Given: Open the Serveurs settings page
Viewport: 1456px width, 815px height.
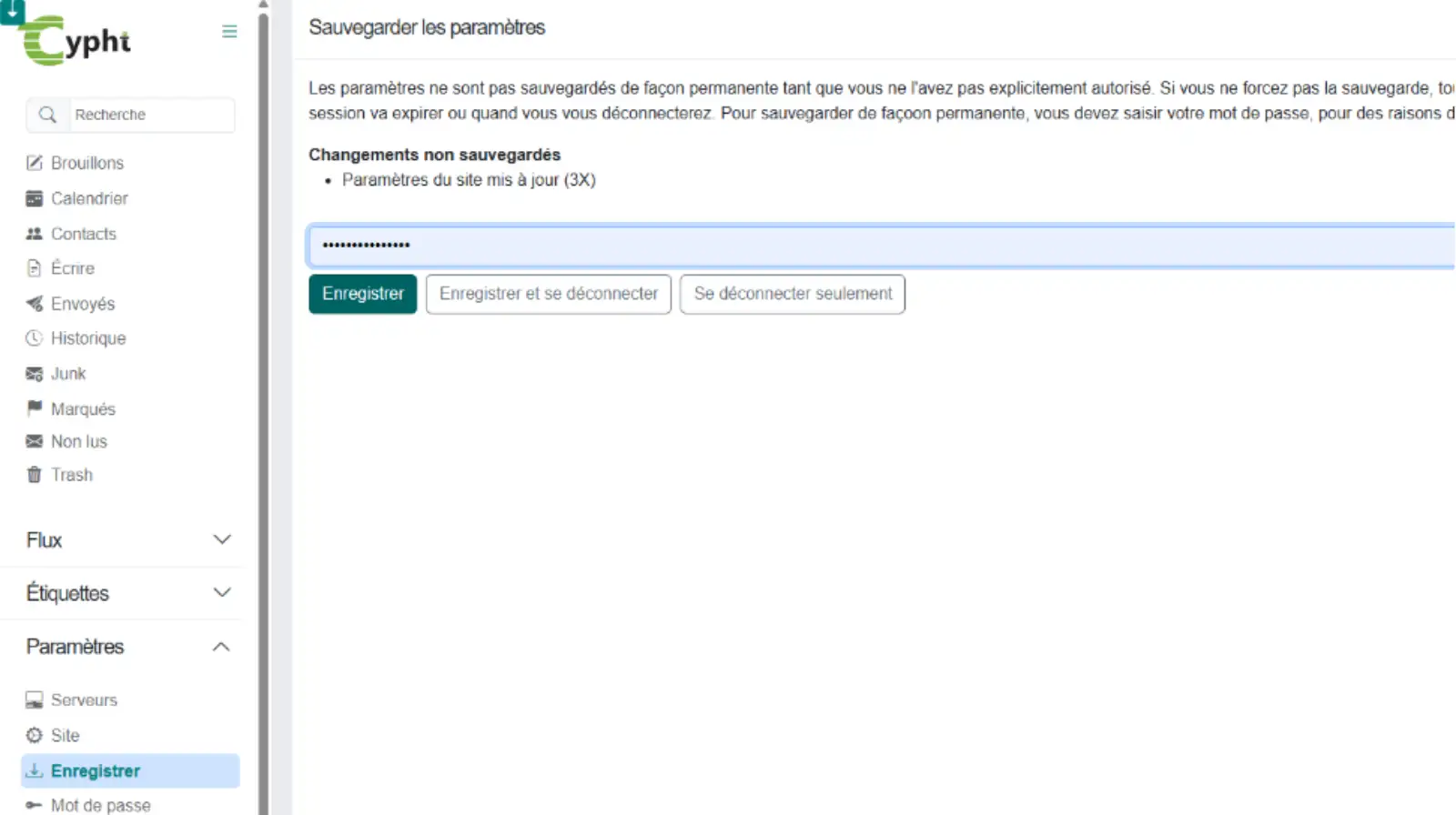Looking at the screenshot, I should 84,699.
